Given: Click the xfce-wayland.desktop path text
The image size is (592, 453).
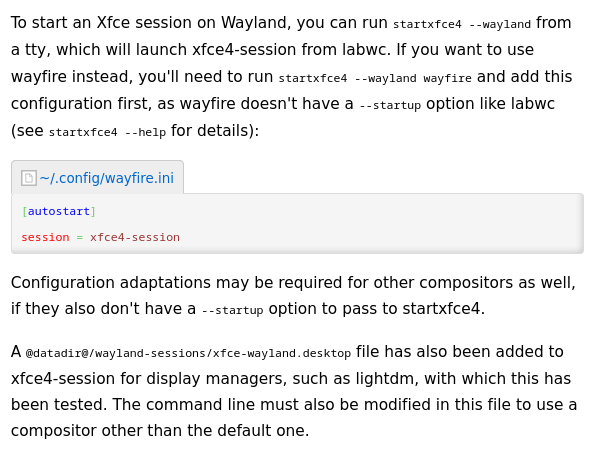Looking at the screenshot, I should pyautogui.click(x=188, y=353).
